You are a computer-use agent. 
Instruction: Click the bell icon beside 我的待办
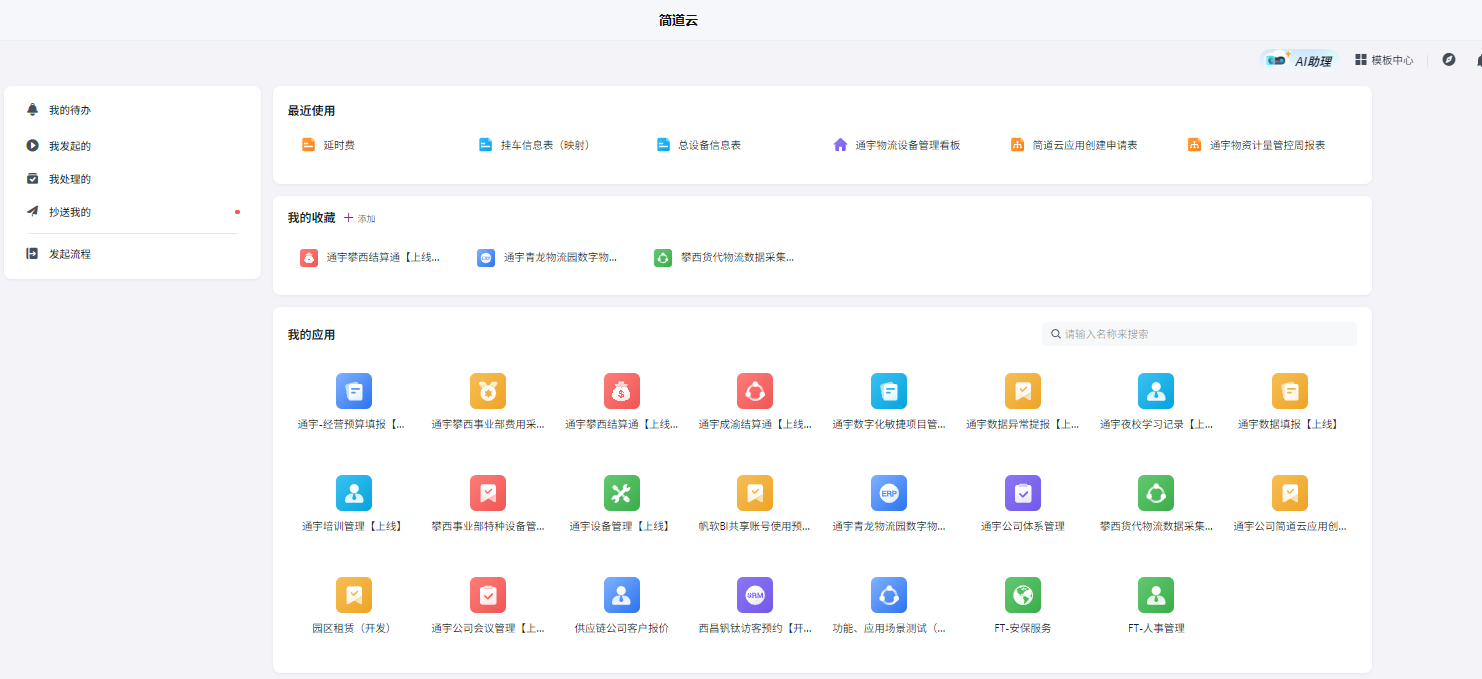pos(32,110)
